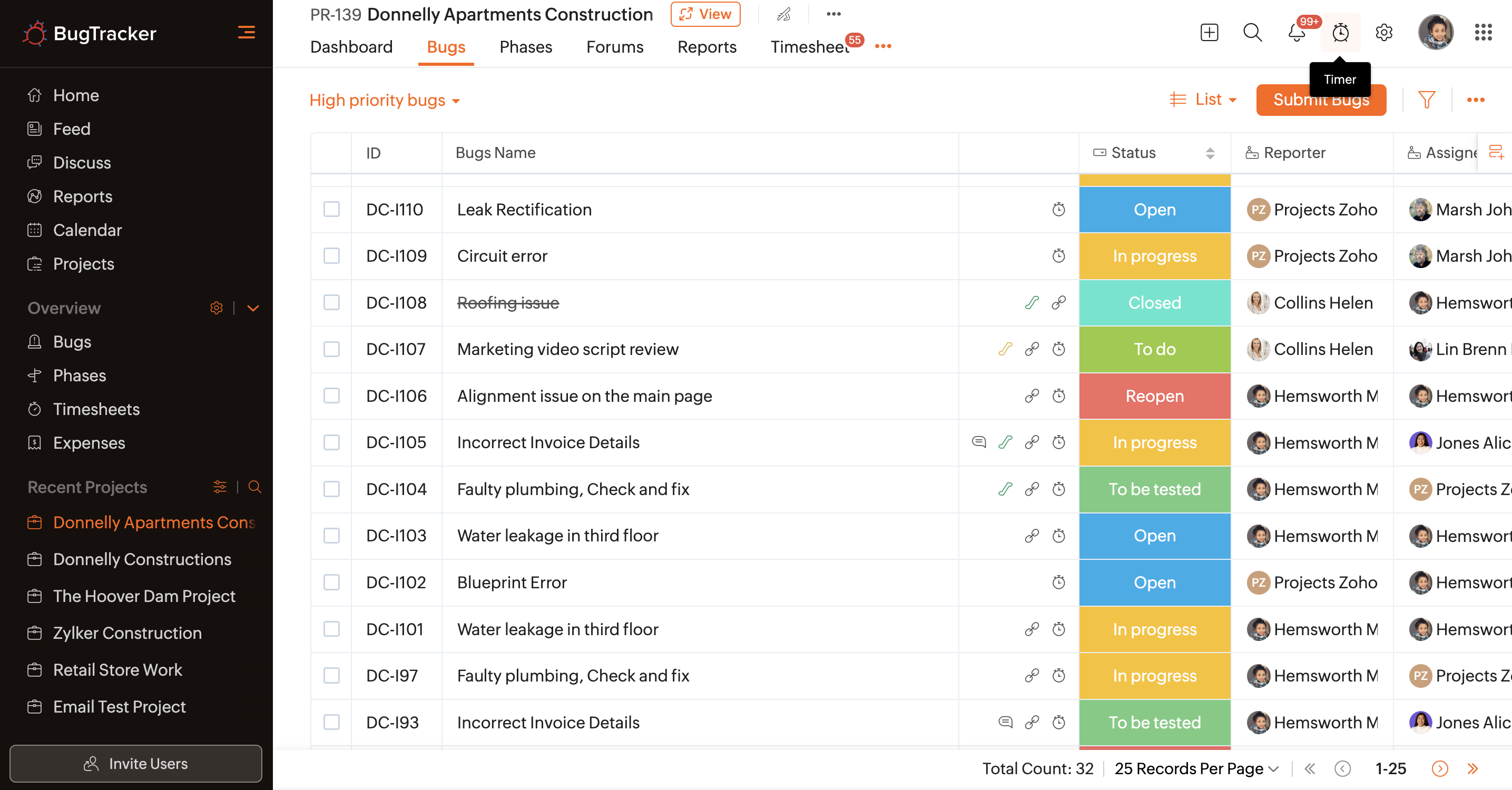Click the Reopen status cell of DC-I106
1512x790 pixels.
1154,396
